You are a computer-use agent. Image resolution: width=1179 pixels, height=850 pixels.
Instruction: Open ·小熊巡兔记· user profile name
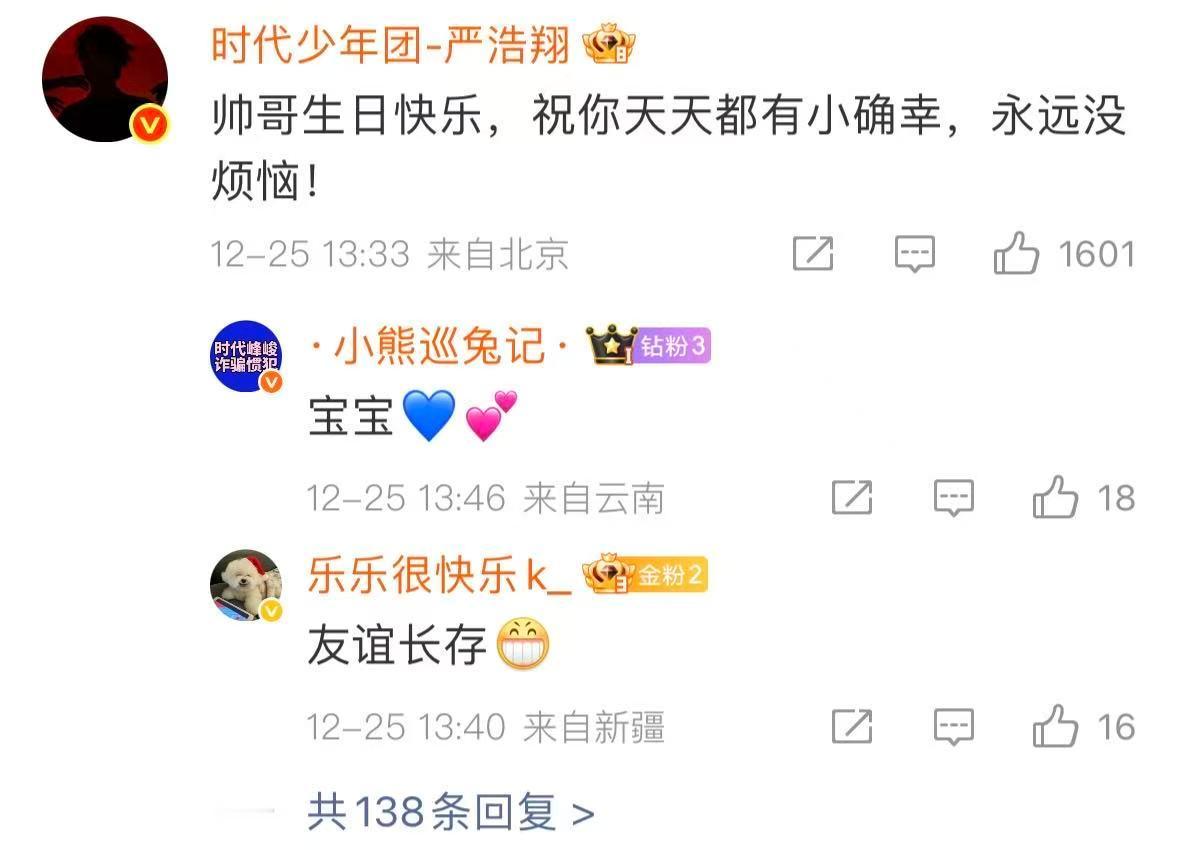439,346
